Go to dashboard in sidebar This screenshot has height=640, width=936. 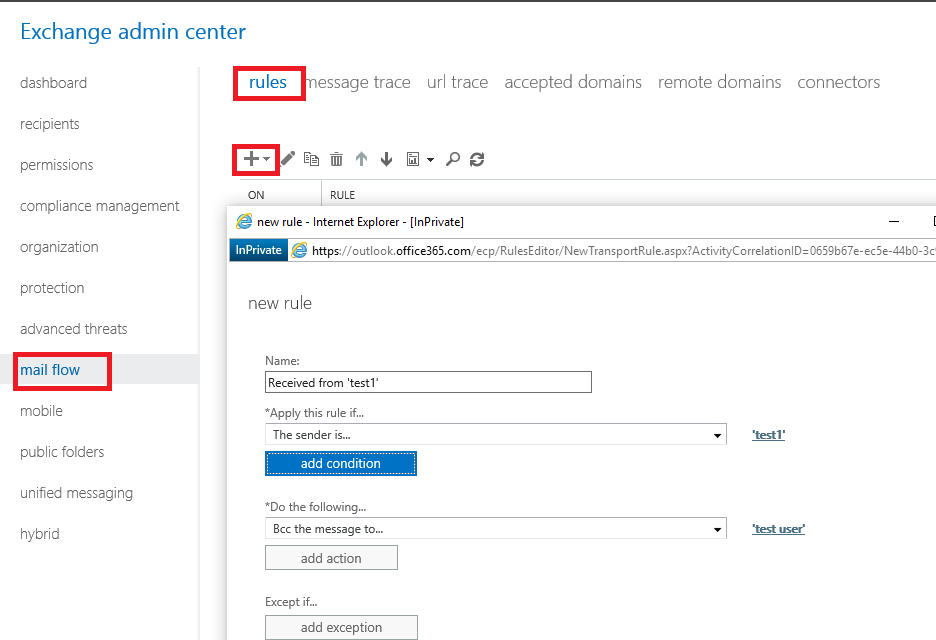[54, 83]
